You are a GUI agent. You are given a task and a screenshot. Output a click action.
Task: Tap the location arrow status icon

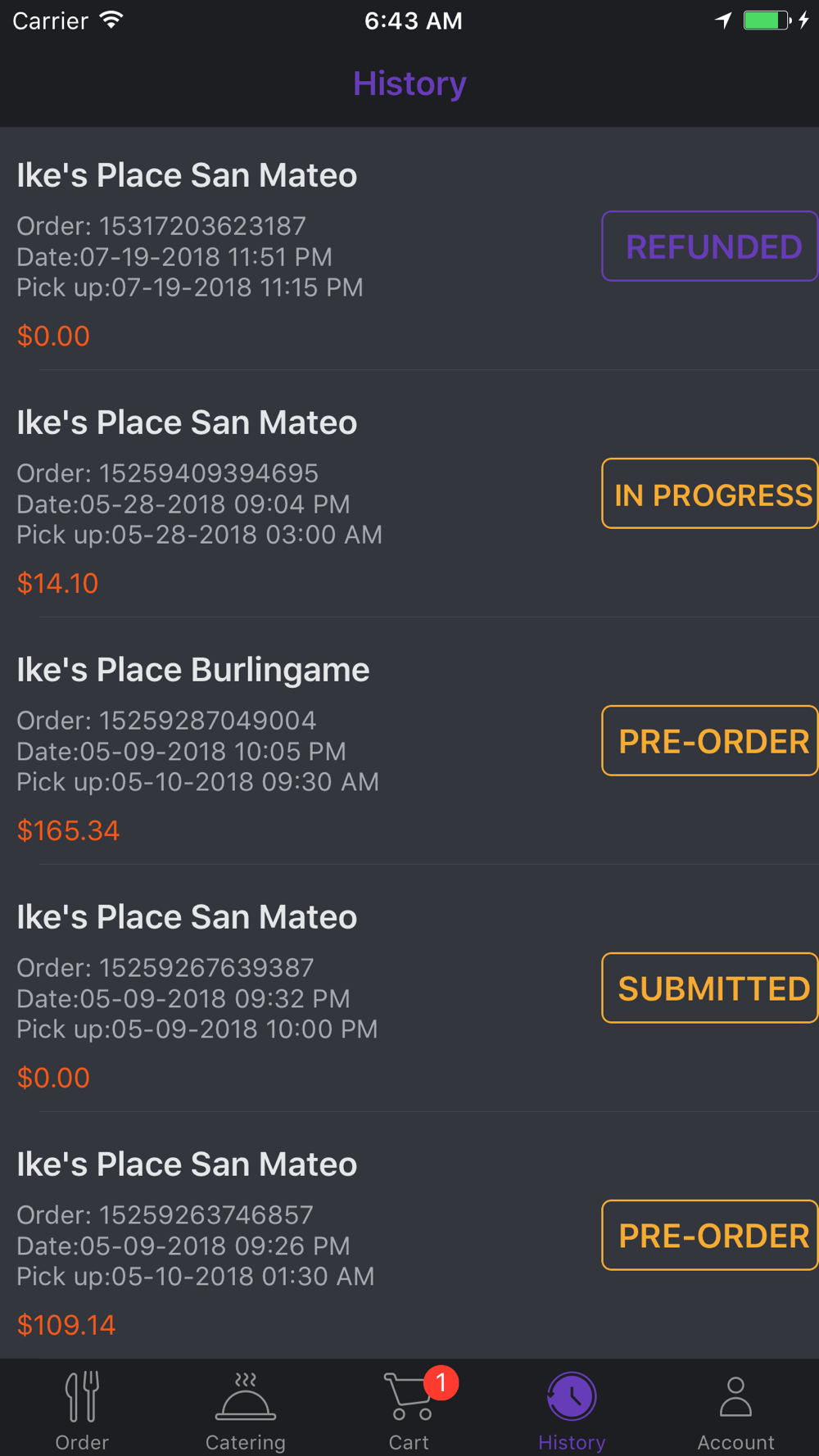(x=723, y=20)
